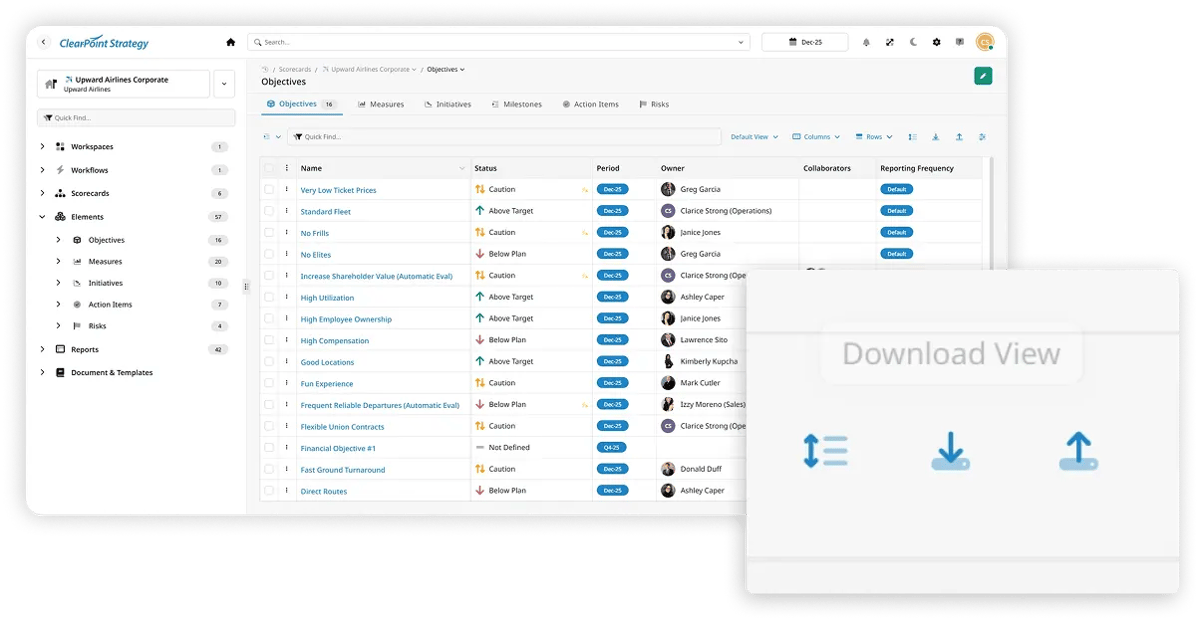The width and height of the screenshot is (1200, 621).
Task: Open the Default View dropdown
Action: [754, 137]
